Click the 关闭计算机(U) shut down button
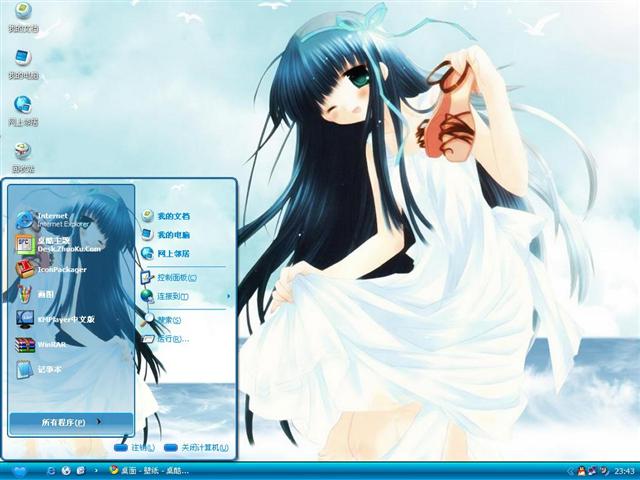 [196, 448]
